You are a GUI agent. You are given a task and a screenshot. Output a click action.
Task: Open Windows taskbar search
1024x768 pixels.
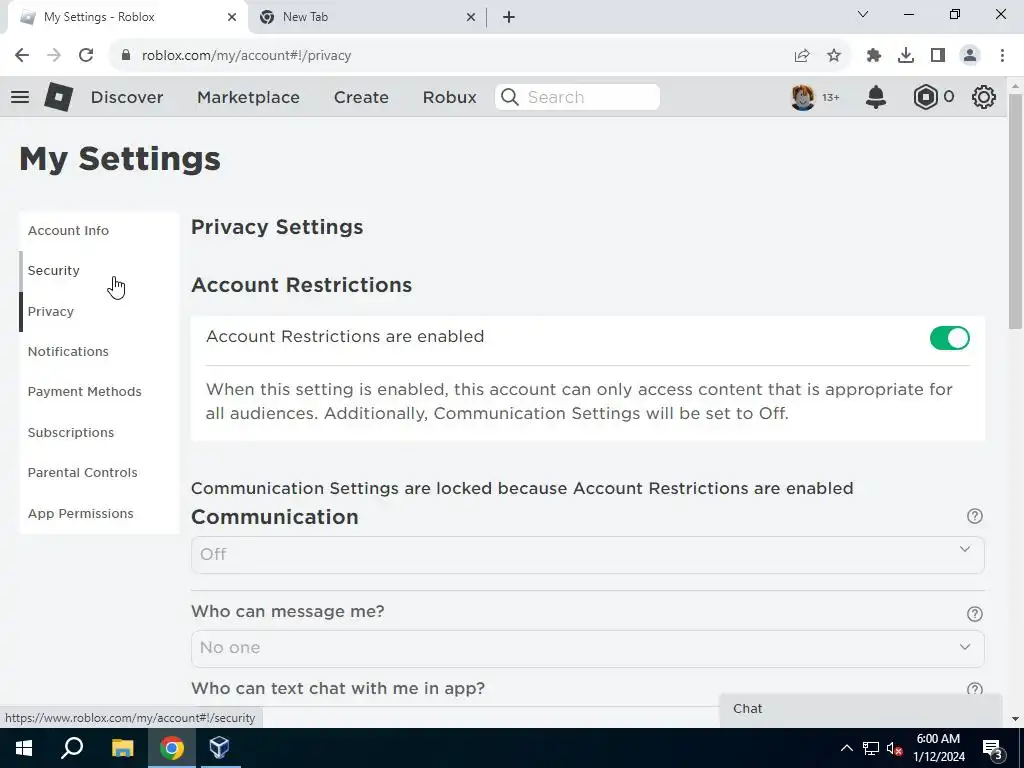[72, 748]
